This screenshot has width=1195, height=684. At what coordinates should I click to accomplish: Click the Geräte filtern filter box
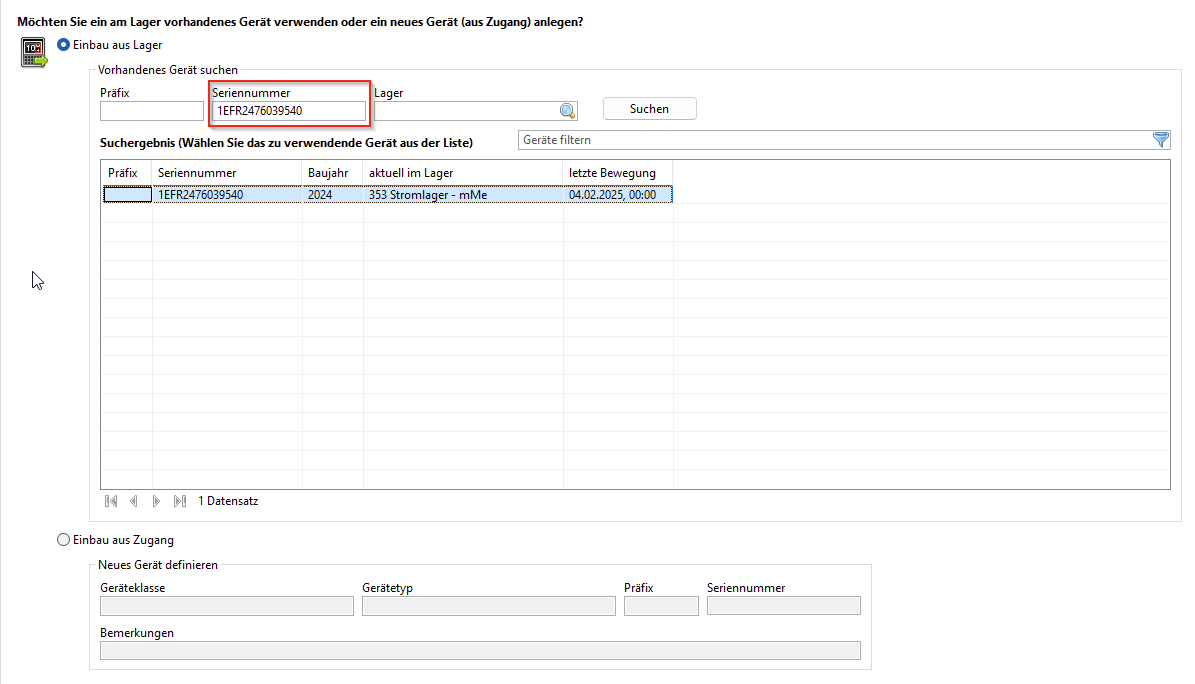tap(832, 140)
